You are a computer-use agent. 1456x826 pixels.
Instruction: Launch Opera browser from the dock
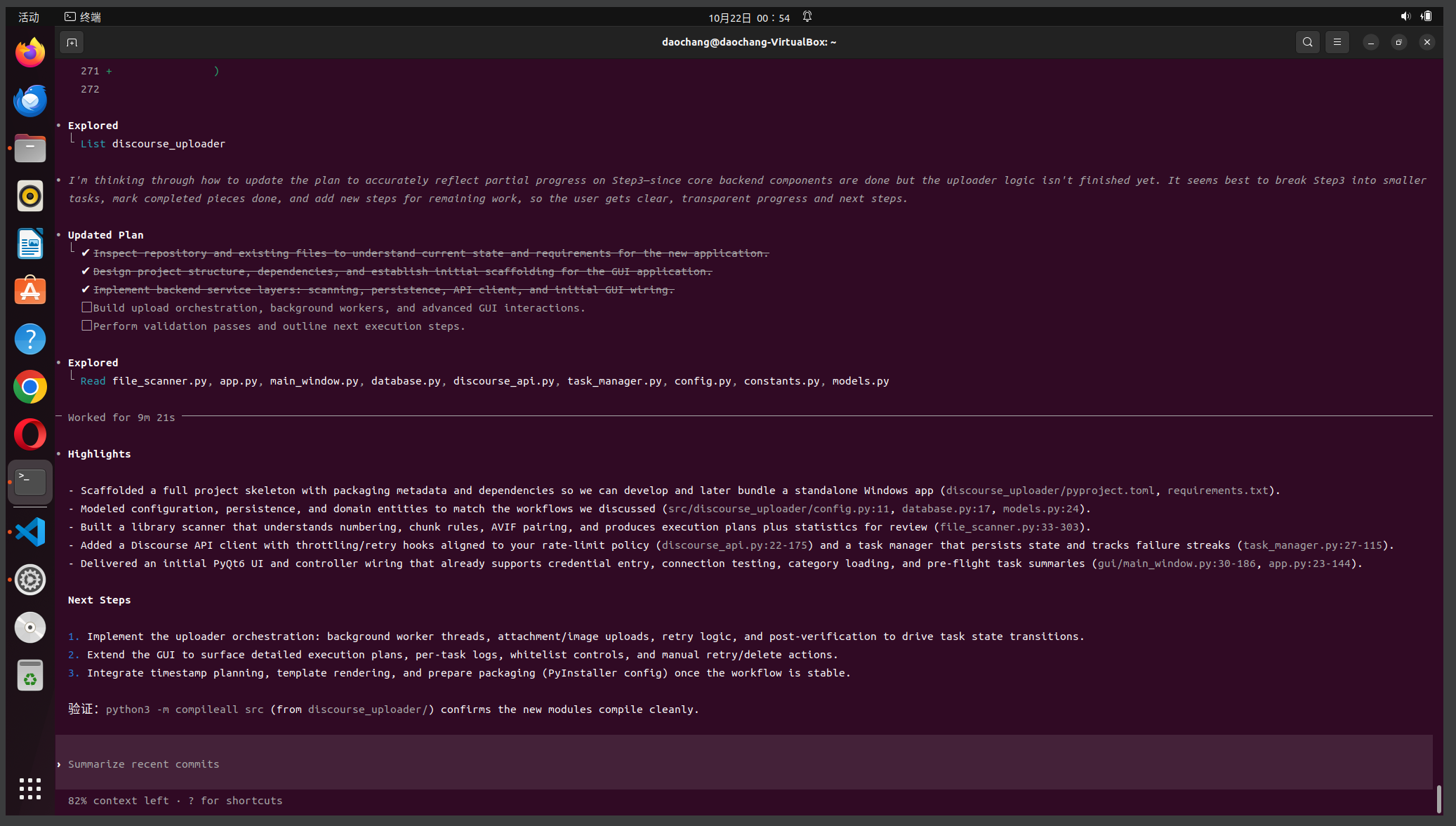click(x=30, y=434)
